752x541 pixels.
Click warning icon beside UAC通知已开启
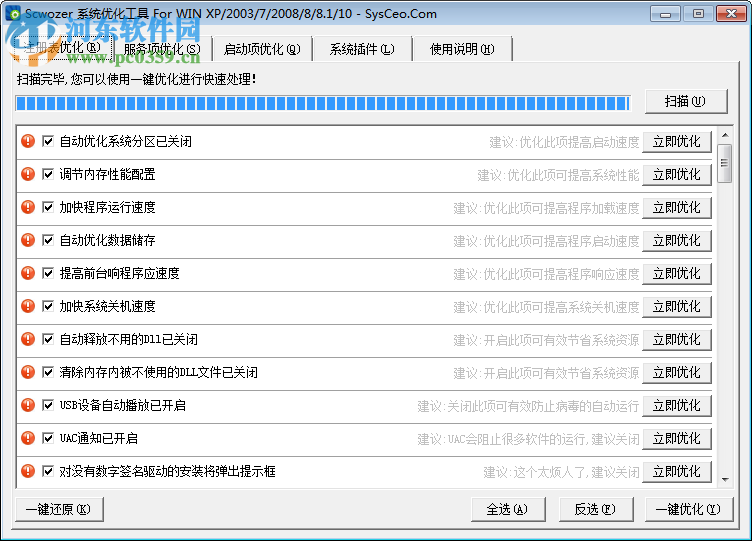click(x=28, y=438)
